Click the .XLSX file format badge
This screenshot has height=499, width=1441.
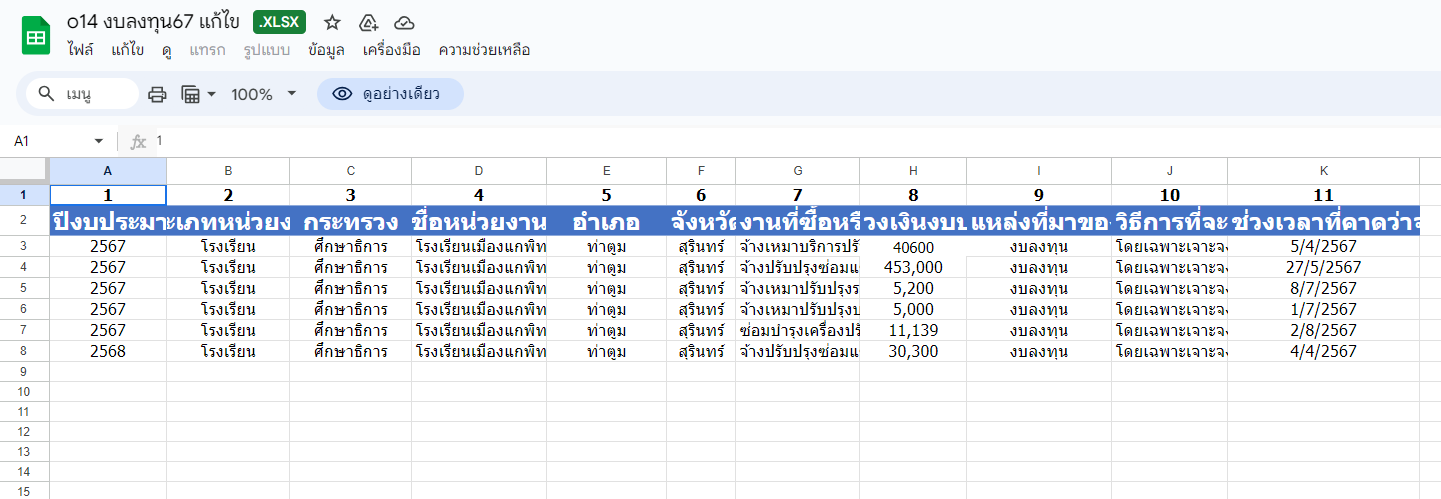coord(280,22)
